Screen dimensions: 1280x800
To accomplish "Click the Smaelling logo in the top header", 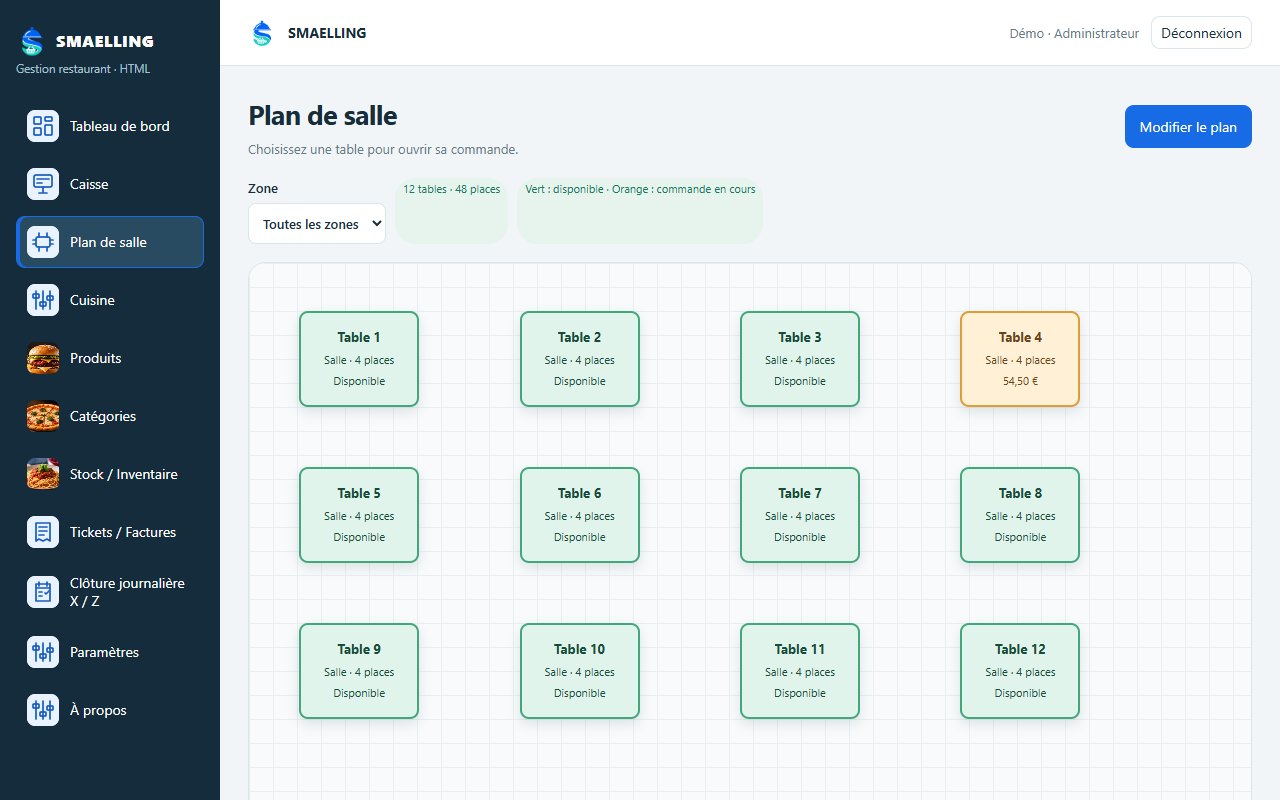I will (262, 33).
